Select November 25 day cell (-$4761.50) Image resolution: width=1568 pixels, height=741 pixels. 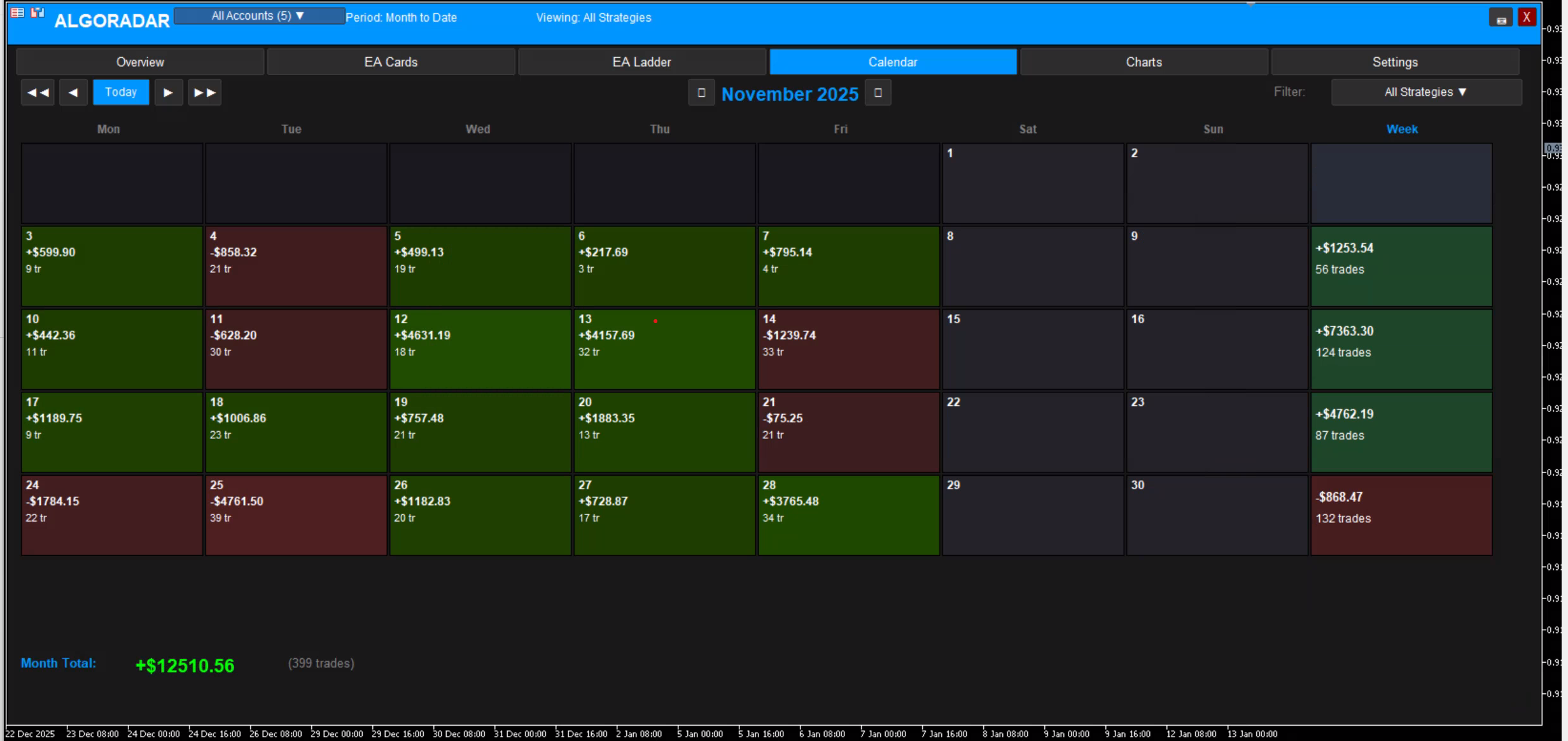296,515
